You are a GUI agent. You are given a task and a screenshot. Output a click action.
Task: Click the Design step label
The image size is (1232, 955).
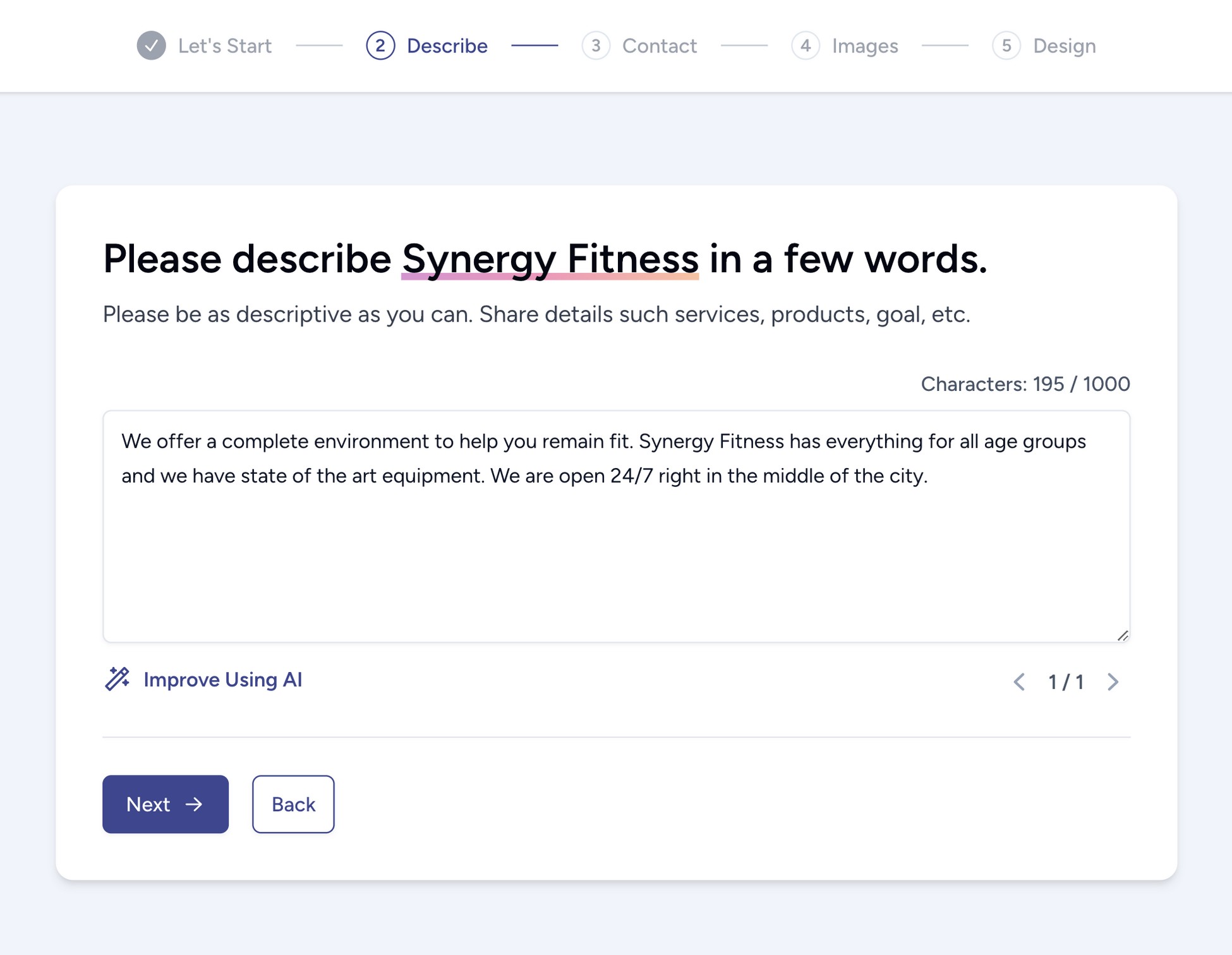[x=1064, y=44]
